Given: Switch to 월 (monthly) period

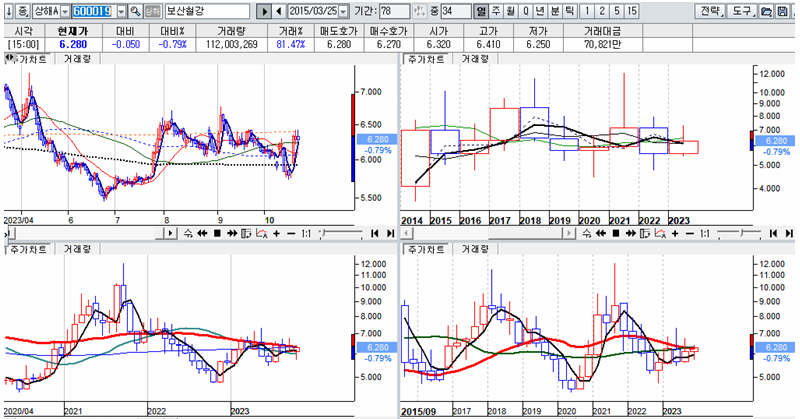Looking at the screenshot, I should pyautogui.click(x=511, y=11).
